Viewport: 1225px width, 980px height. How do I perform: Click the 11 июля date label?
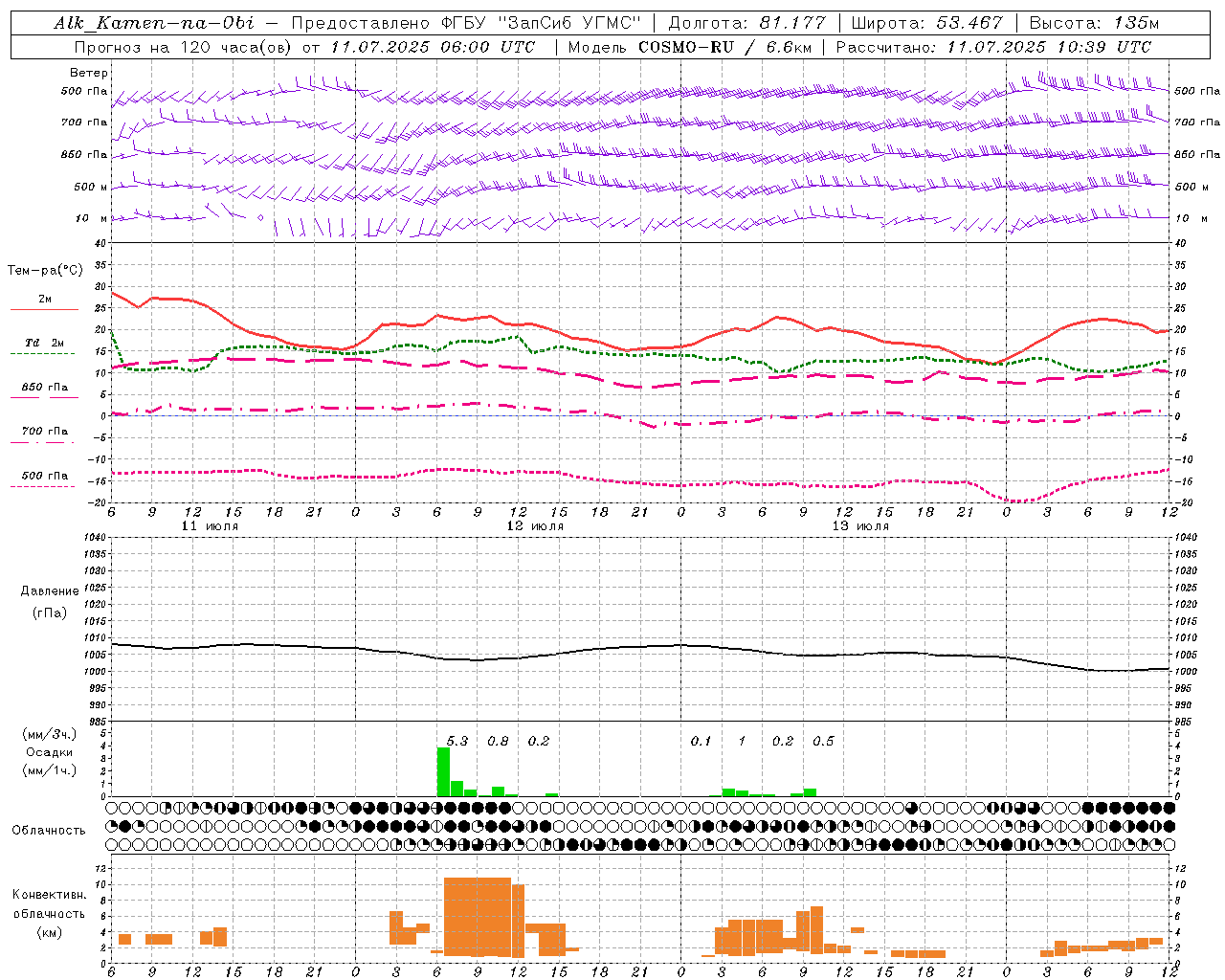[210, 526]
